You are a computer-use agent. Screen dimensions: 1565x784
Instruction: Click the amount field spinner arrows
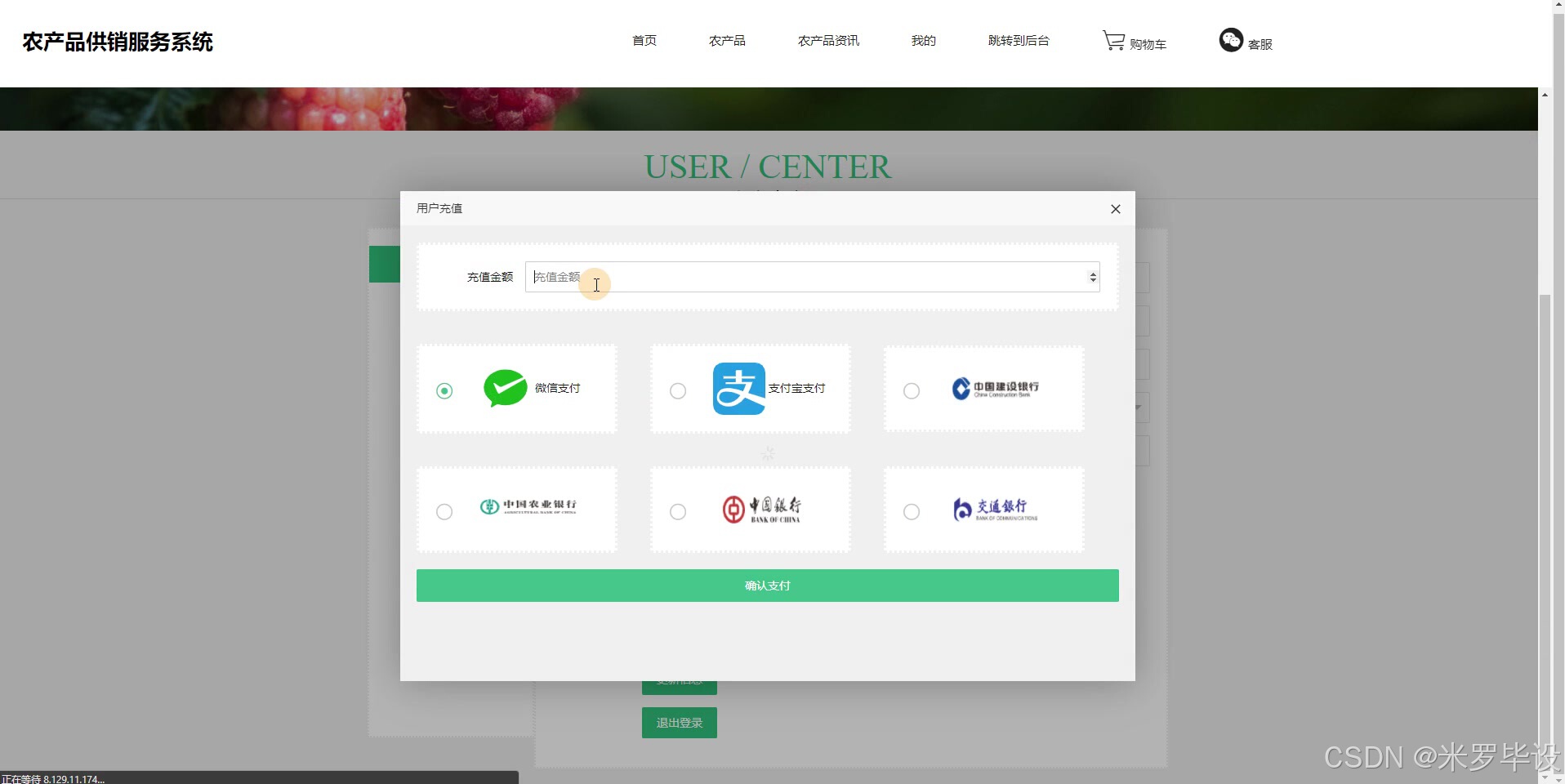1093,278
